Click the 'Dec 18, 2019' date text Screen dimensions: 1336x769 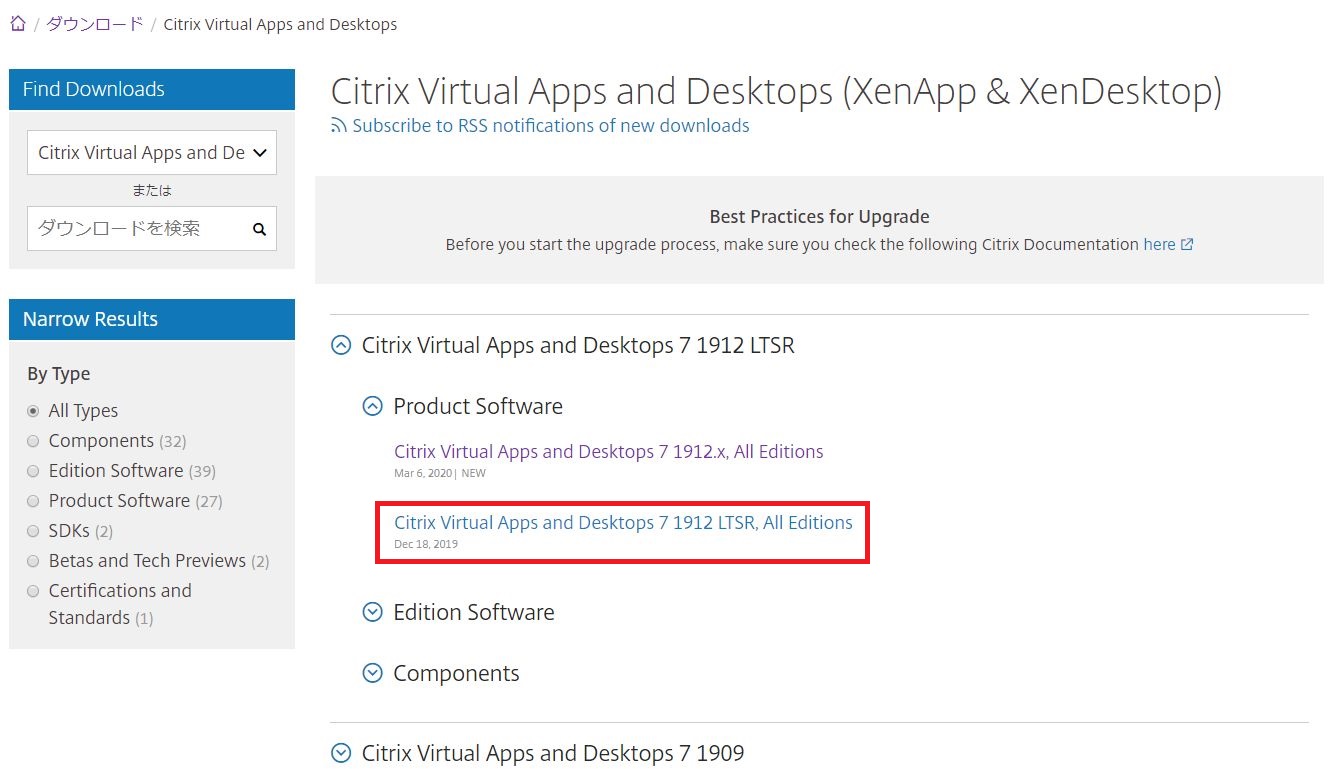[426, 544]
